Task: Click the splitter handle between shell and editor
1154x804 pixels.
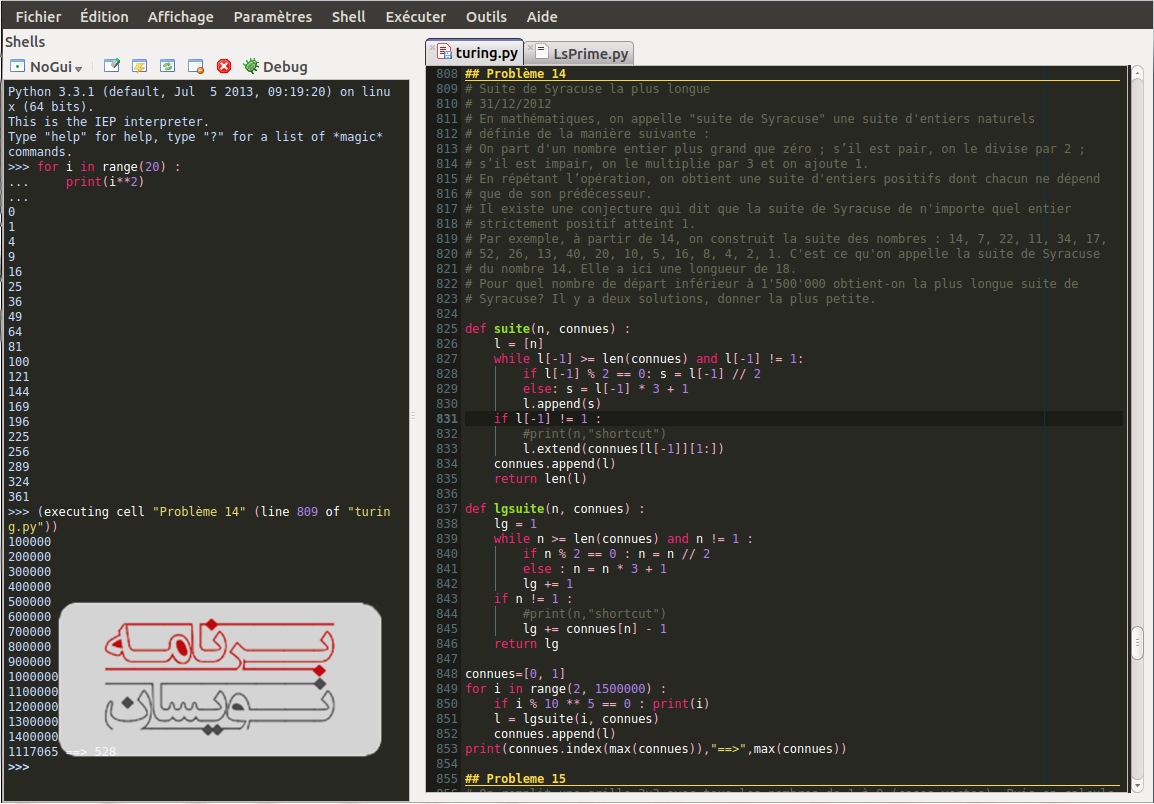Action: click(x=413, y=415)
